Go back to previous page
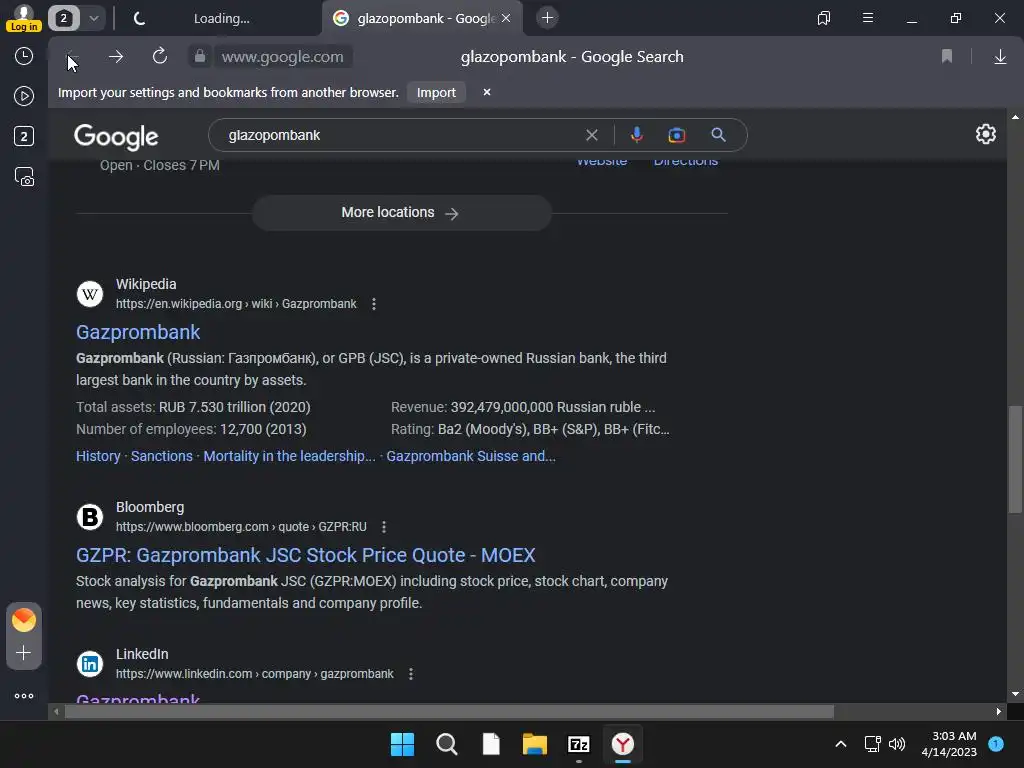Viewport: 1024px width, 768px height. point(71,57)
